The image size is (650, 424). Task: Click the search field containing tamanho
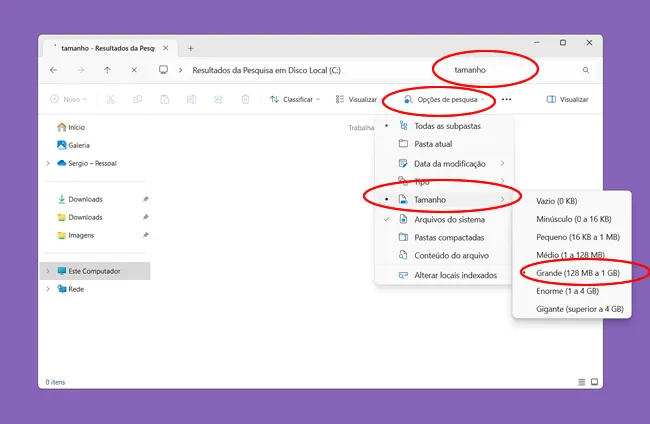click(500, 70)
